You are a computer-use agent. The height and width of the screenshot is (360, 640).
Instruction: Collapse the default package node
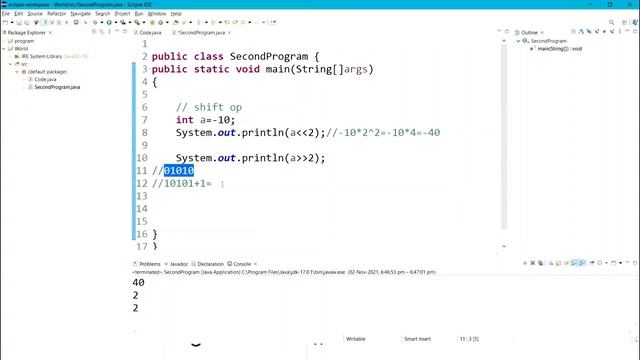(x=17, y=72)
